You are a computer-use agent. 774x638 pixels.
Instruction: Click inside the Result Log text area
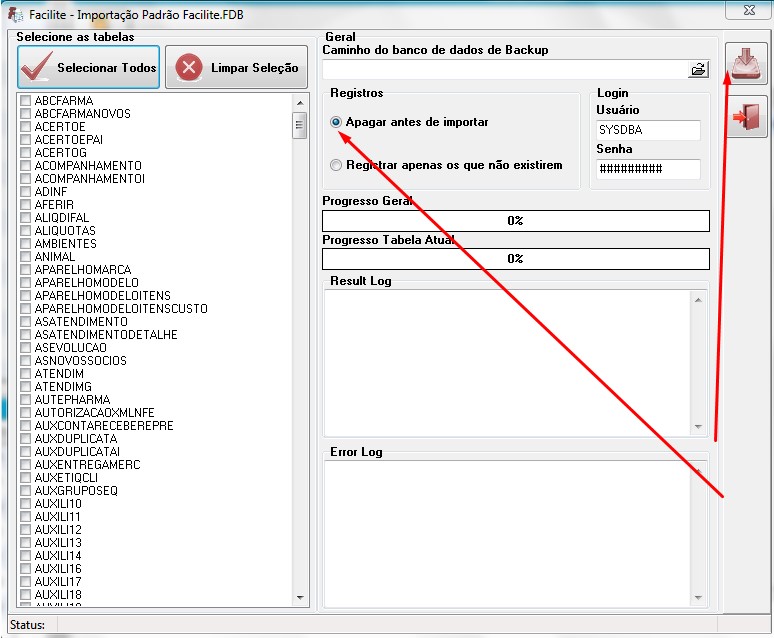coord(508,363)
